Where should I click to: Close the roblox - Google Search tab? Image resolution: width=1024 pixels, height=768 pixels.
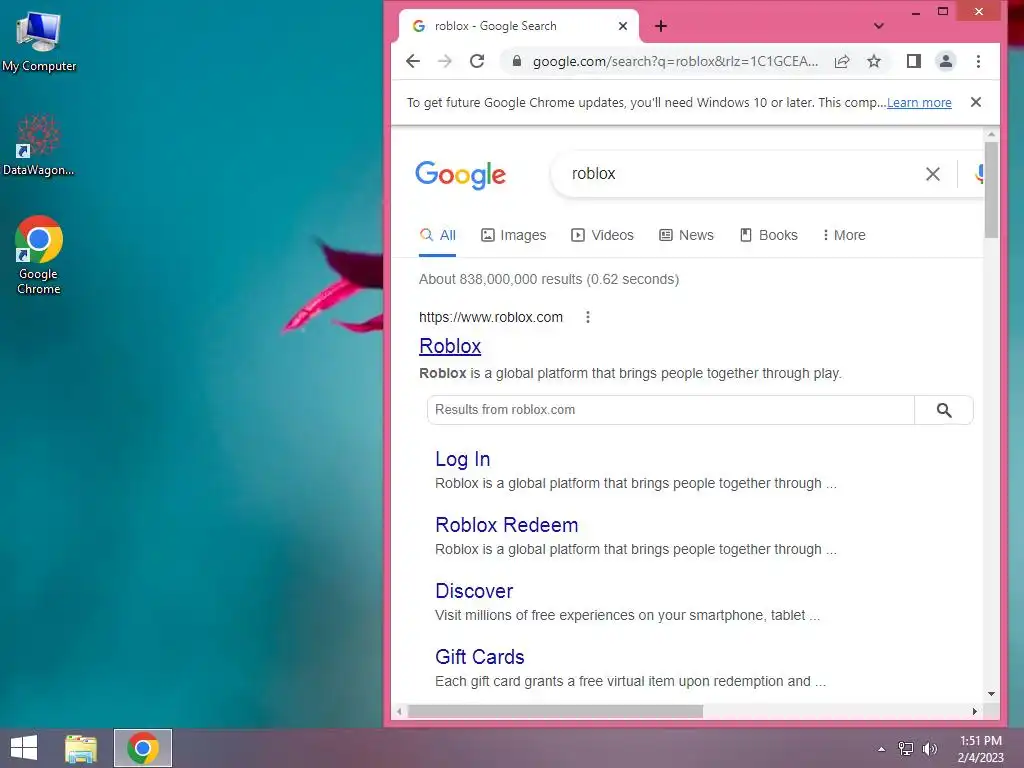click(x=622, y=26)
